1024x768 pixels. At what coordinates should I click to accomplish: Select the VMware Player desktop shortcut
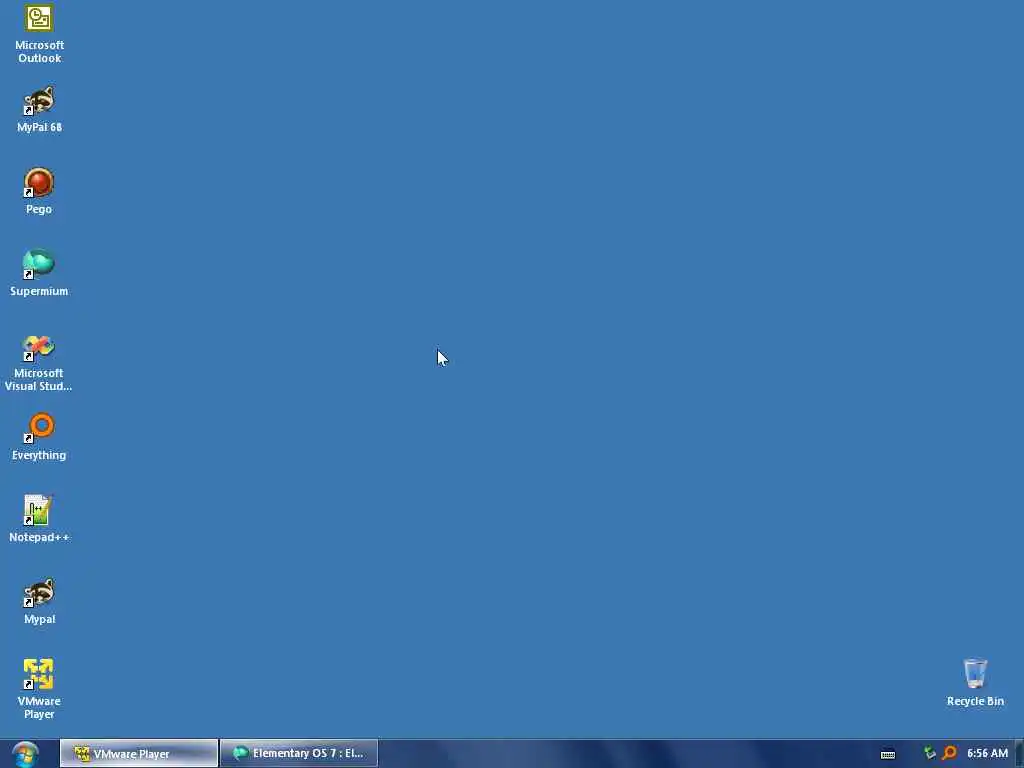click(39, 690)
